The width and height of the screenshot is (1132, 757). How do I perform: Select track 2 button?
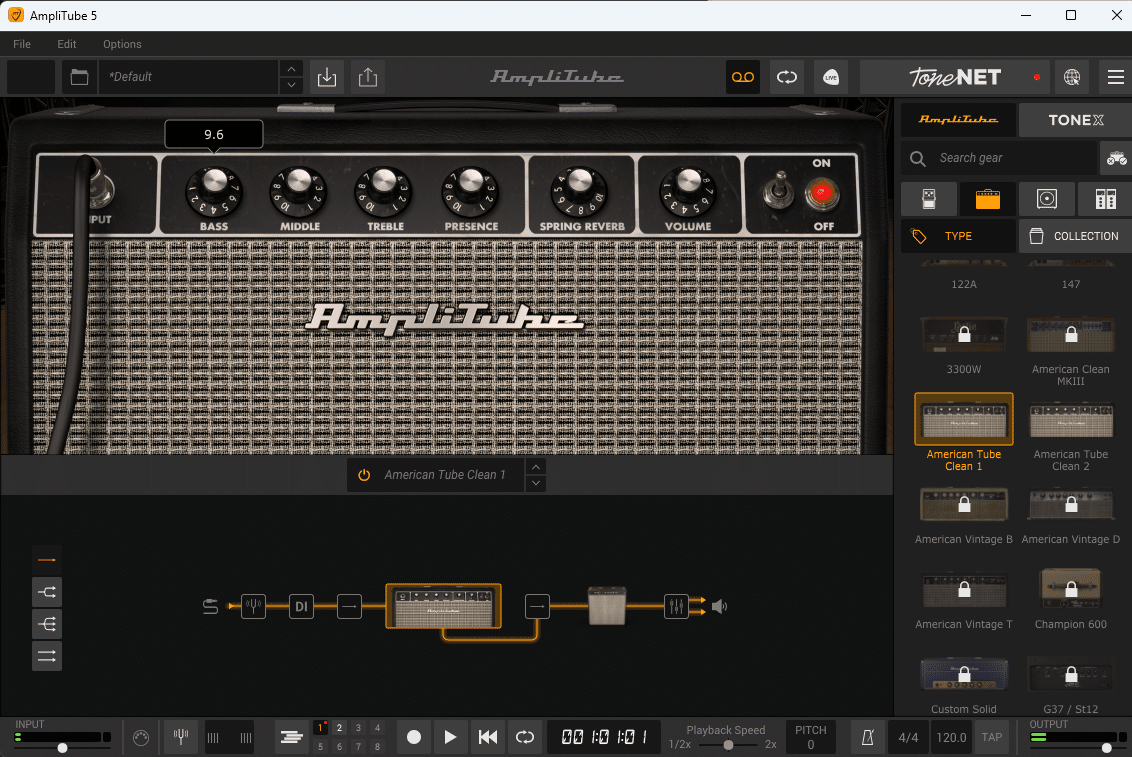coord(339,728)
